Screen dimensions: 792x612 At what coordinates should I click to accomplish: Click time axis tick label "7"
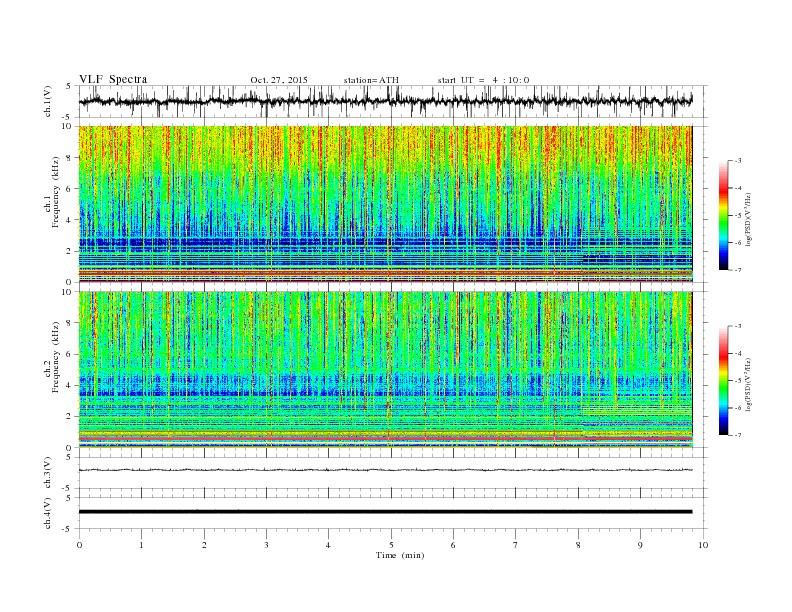(516, 545)
